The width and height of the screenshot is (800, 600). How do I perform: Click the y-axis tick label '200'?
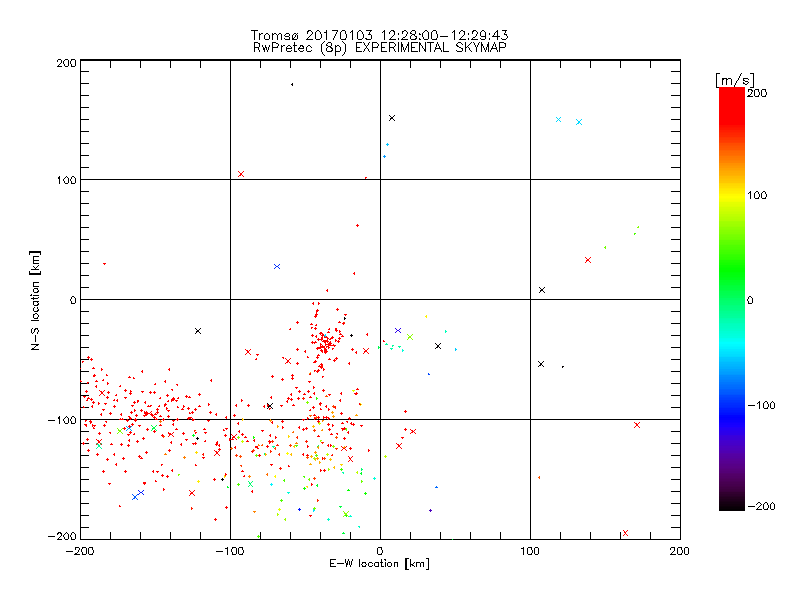pyautogui.click(x=66, y=63)
